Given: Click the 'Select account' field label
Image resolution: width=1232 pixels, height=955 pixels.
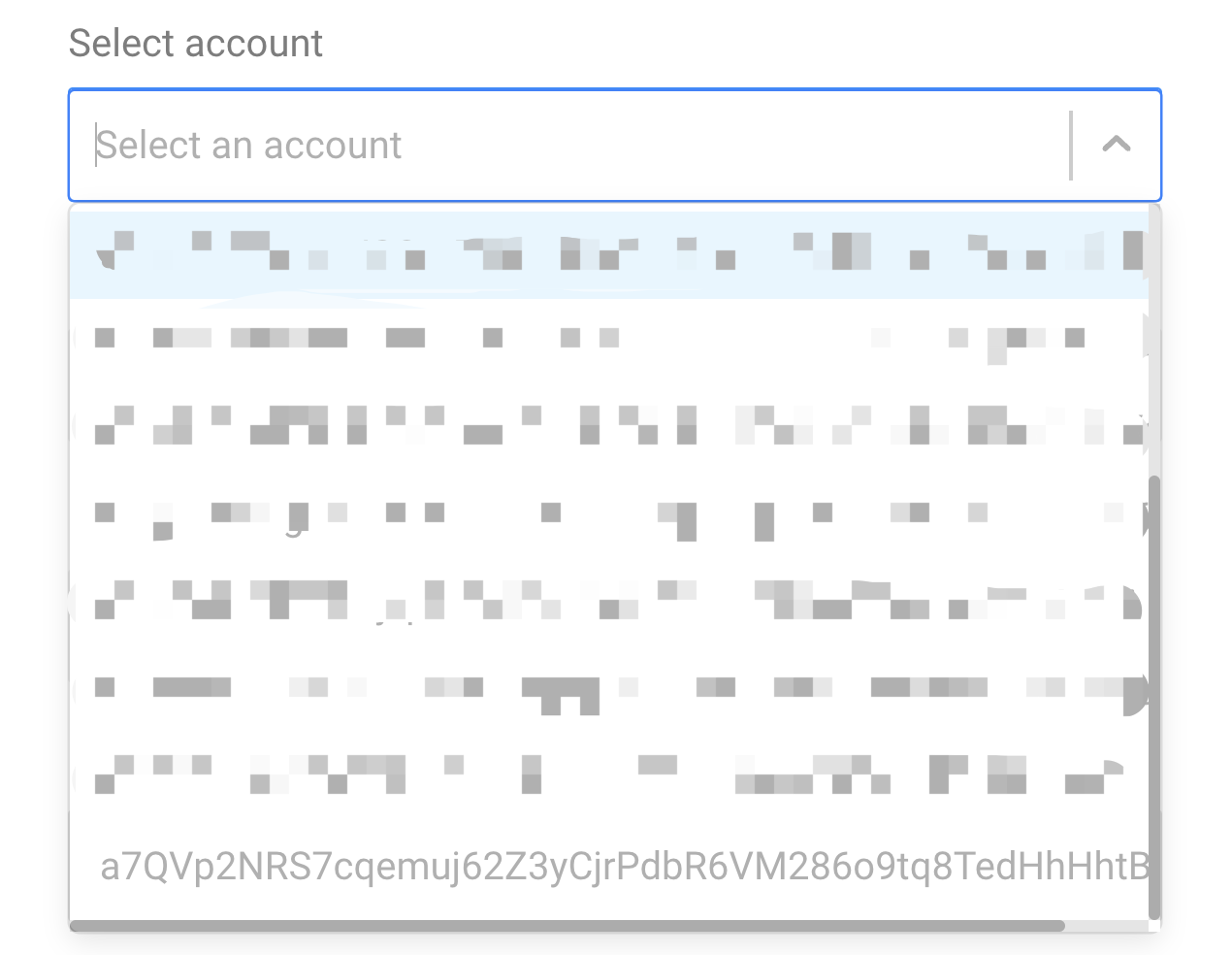Looking at the screenshot, I should 196,44.
